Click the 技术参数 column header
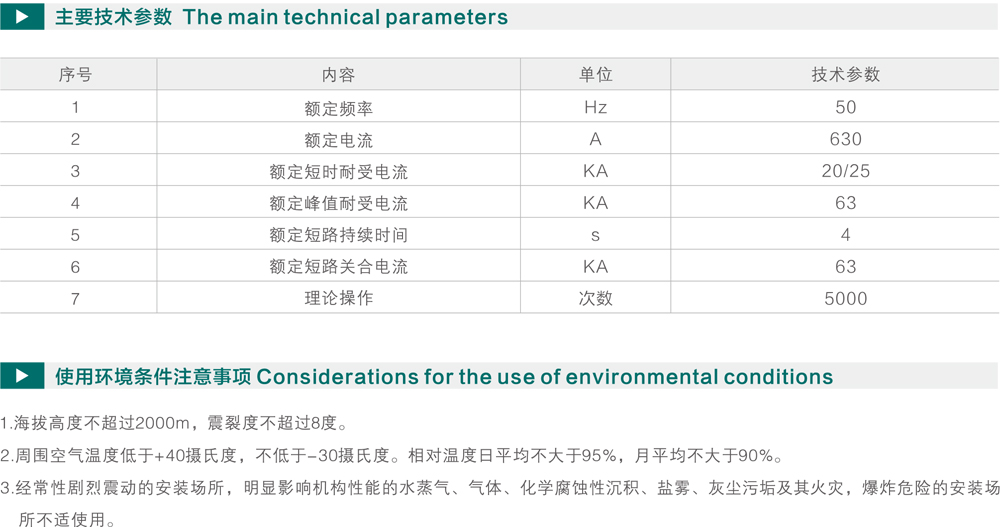 point(846,75)
